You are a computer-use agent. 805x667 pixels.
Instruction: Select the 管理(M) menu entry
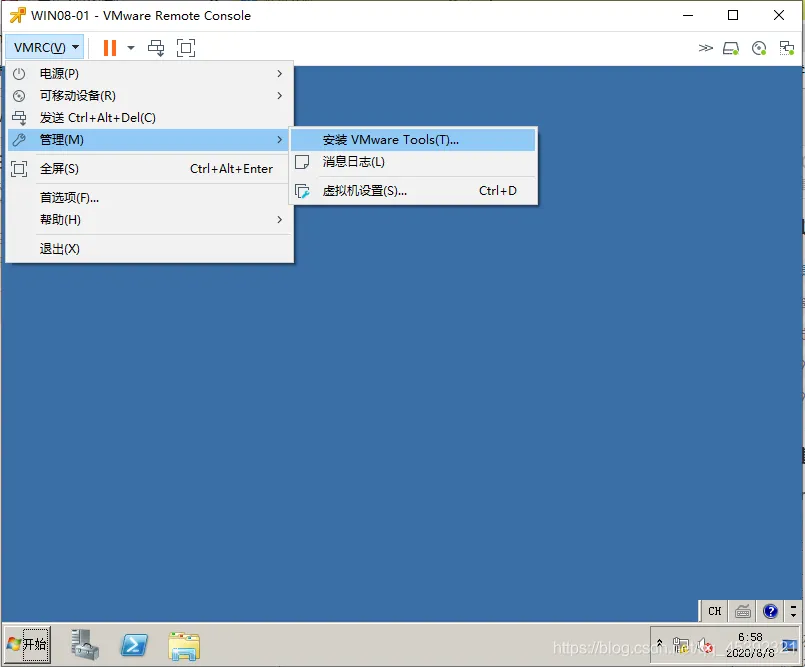[149, 140]
